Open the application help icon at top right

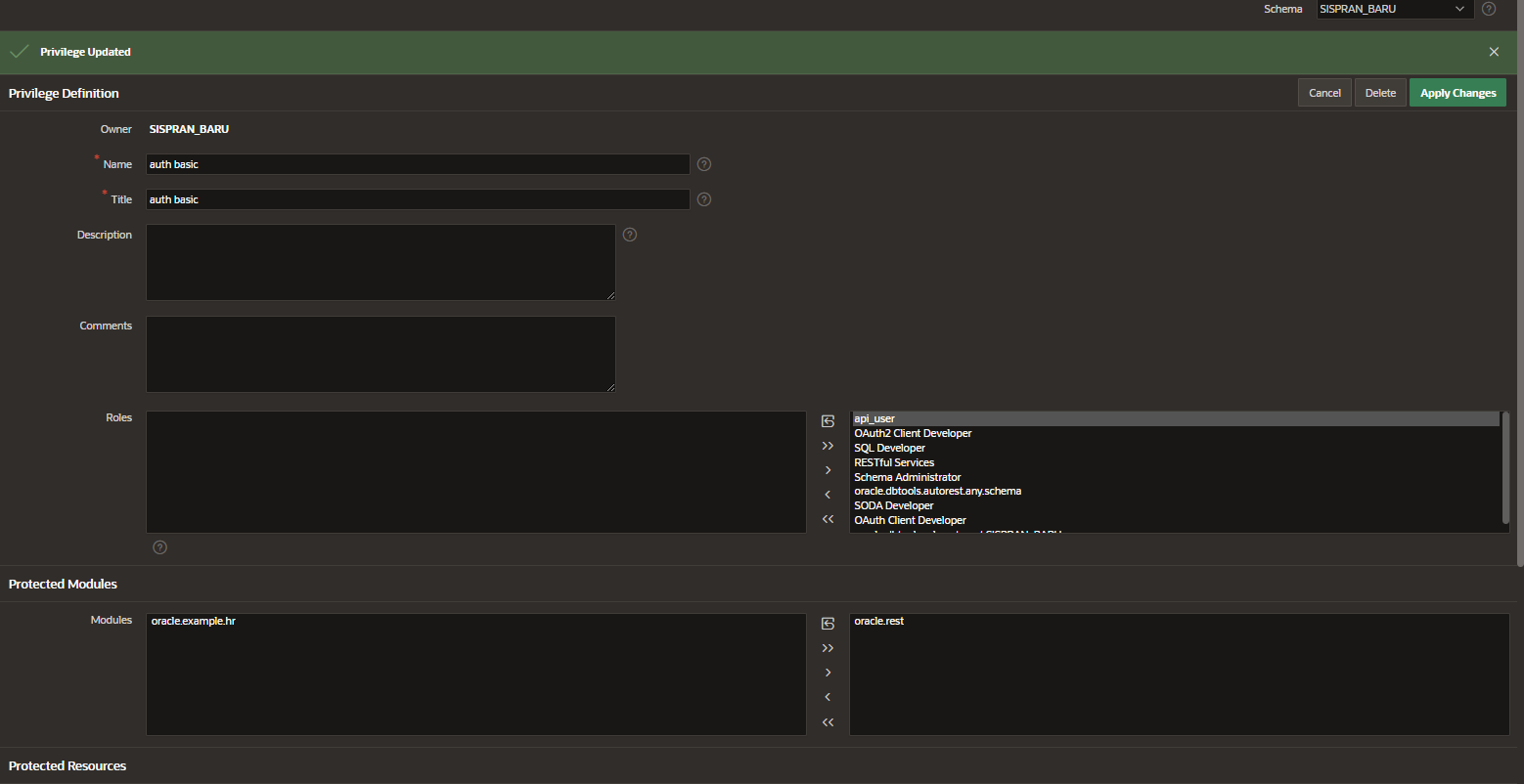pyautogui.click(x=1489, y=9)
